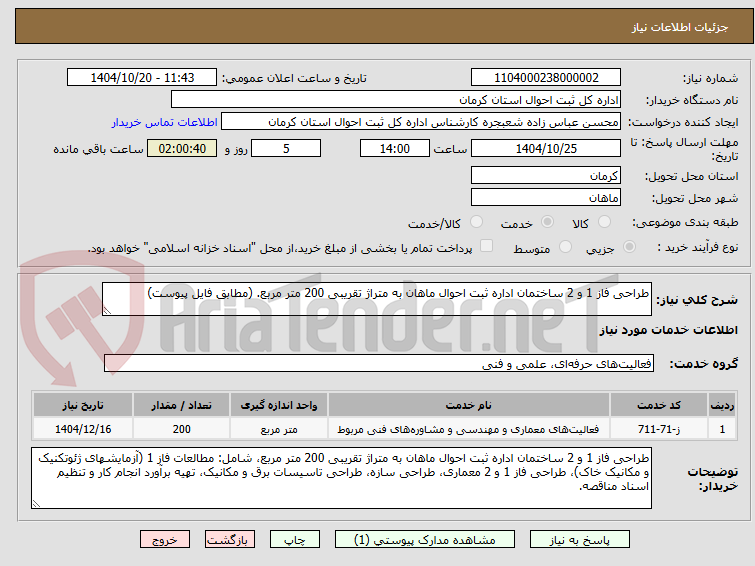Select the خدمت radio button
This screenshot has height=566, width=755.
tap(547, 222)
